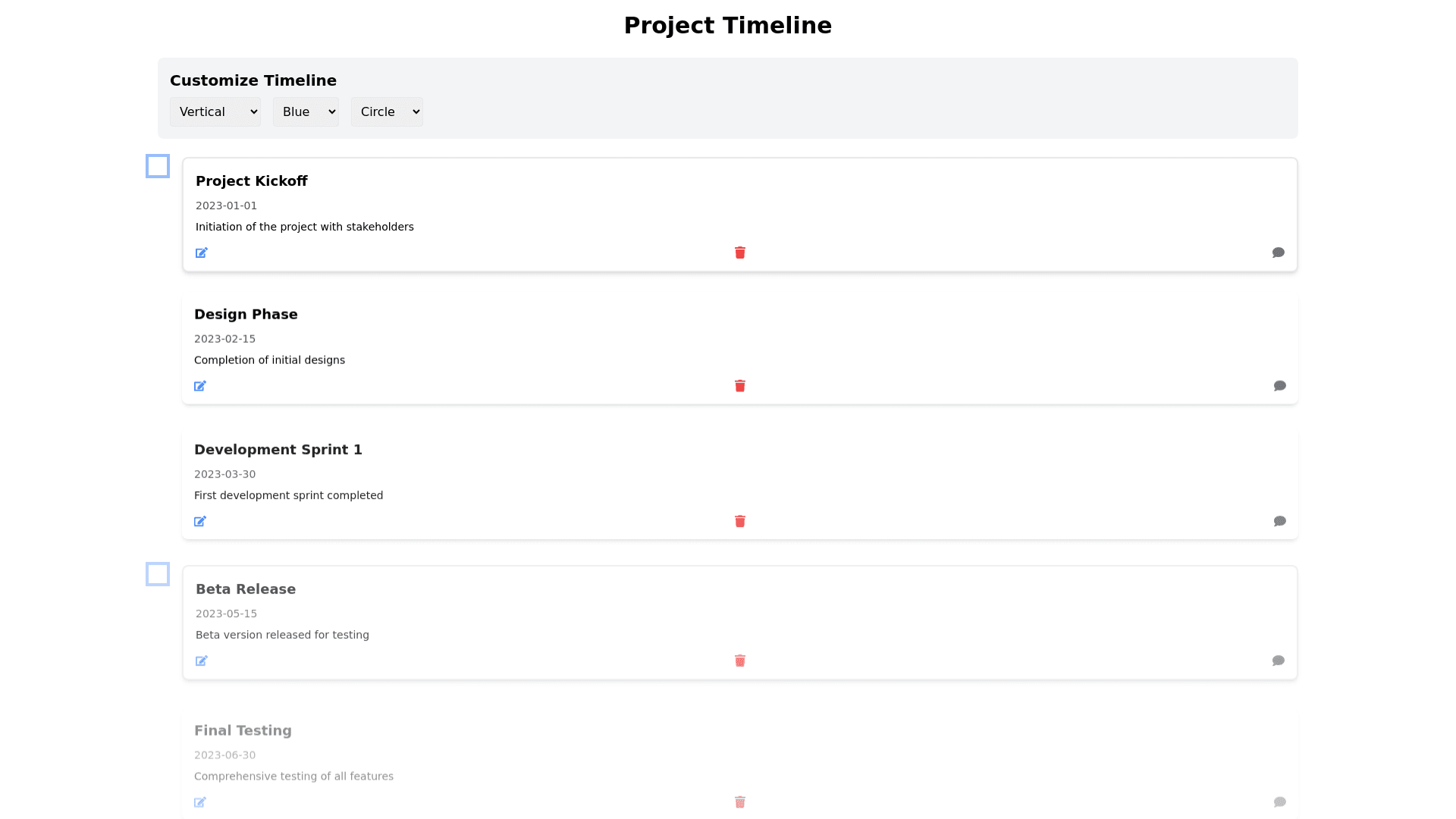Expand the Circle marker shape dropdown
The image size is (1456, 819).
[x=387, y=112]
